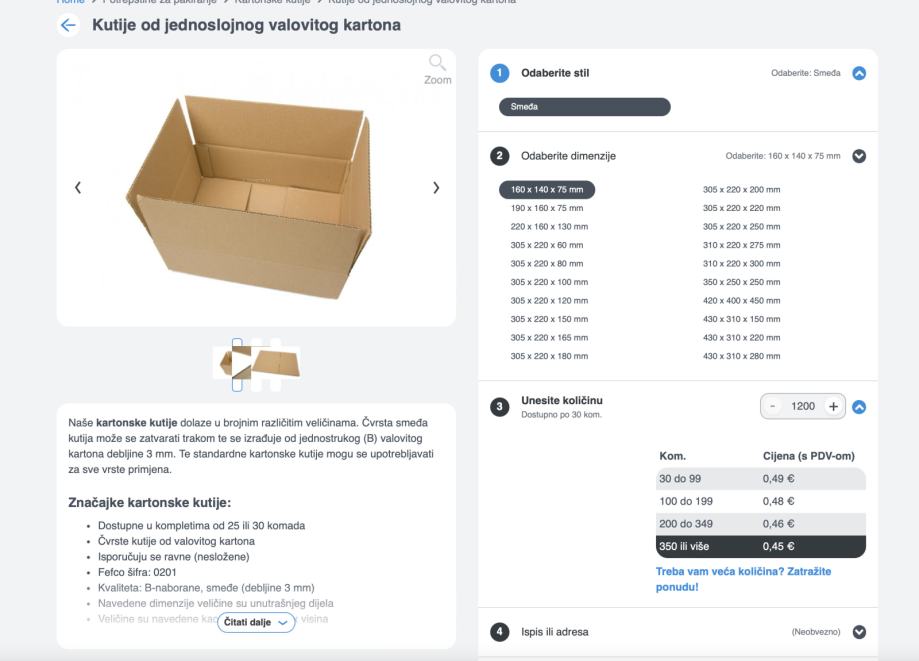Select the Smeđa style option

coord(584,107)
